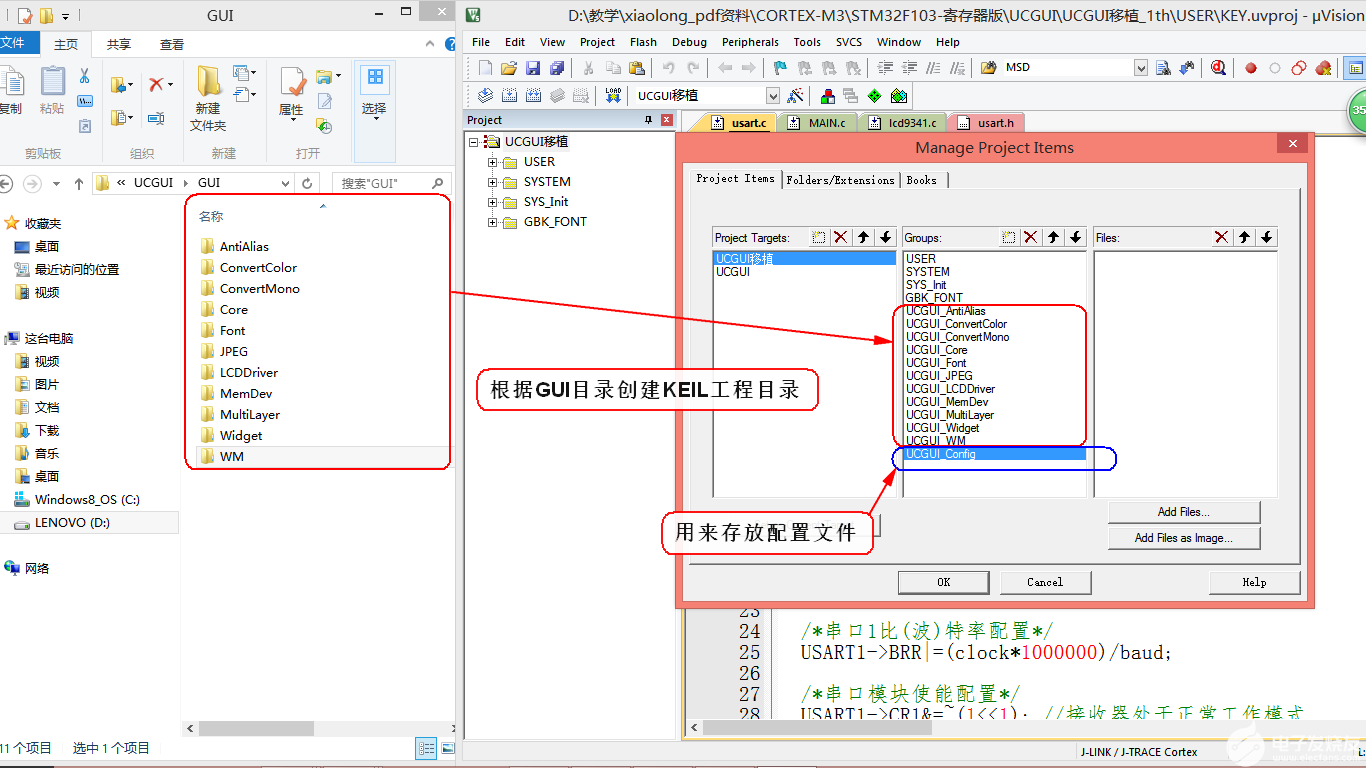
Task: Insert breakpoint with the red dot icon
Action: [1251, 68]
